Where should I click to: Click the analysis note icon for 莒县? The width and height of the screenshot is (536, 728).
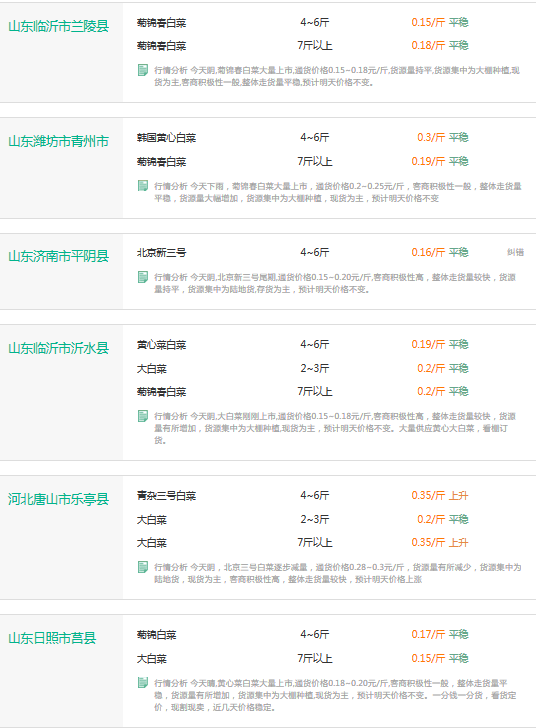click(143, 682)
